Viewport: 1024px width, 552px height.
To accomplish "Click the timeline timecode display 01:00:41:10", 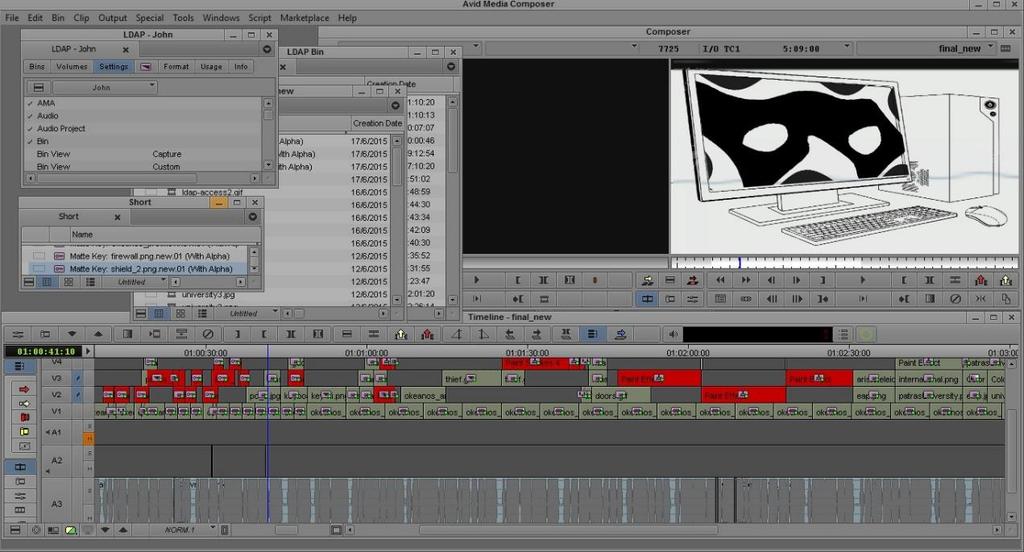I will click(x=46, y=351).
